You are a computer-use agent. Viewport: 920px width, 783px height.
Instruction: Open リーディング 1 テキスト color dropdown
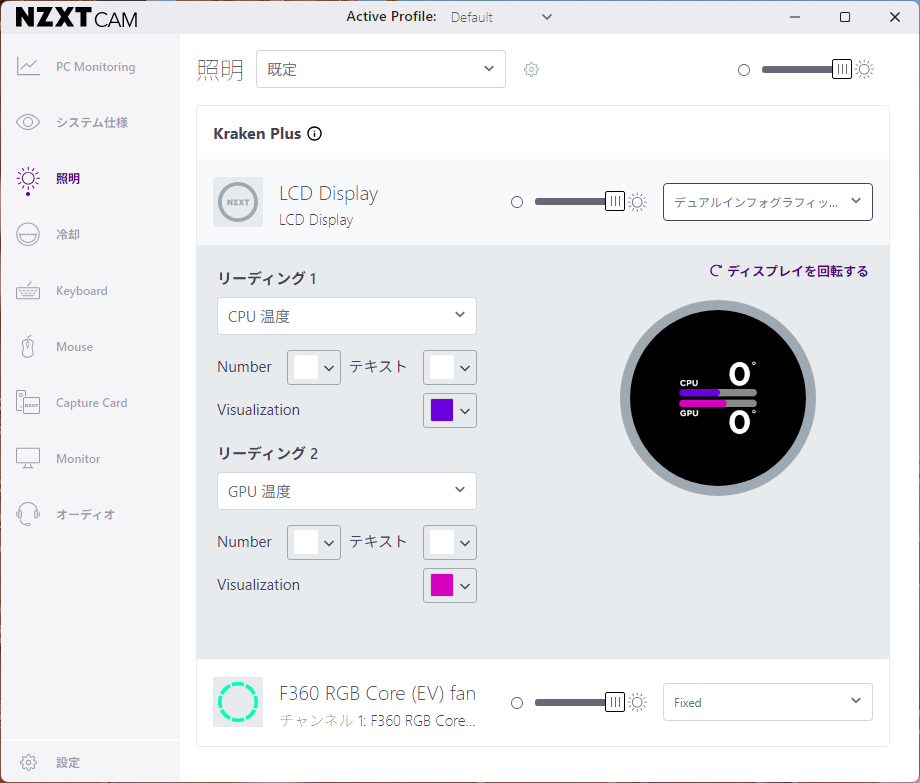click(450, 367)
